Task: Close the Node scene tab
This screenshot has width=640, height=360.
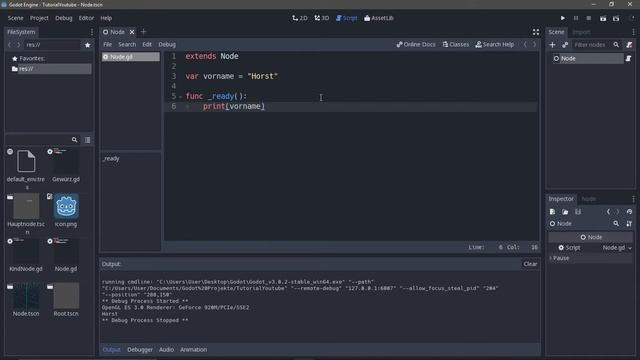Action: [132, 32]
